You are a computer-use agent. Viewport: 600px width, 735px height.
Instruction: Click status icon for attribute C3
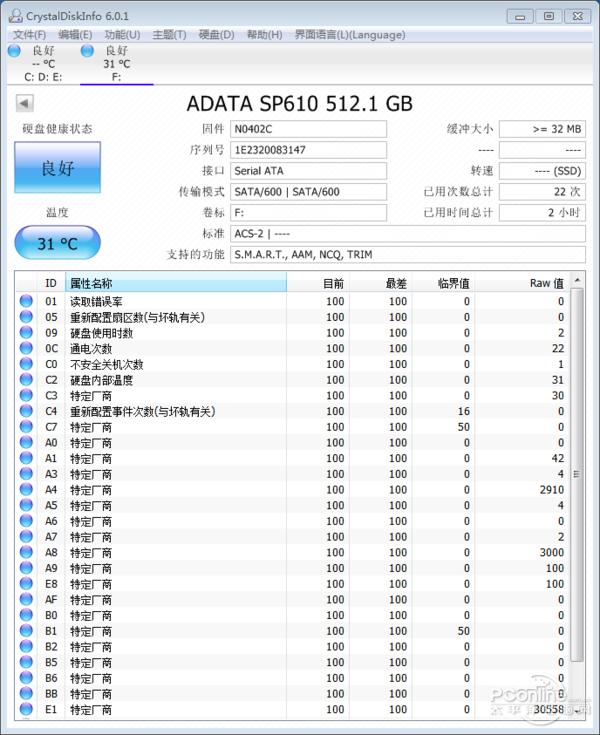click(26, 395)
